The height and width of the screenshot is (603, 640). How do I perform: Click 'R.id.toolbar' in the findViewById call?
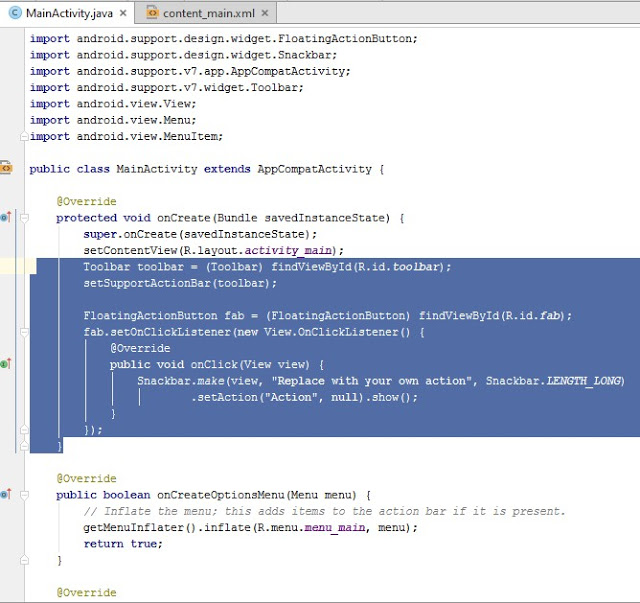tap(398, 267)
